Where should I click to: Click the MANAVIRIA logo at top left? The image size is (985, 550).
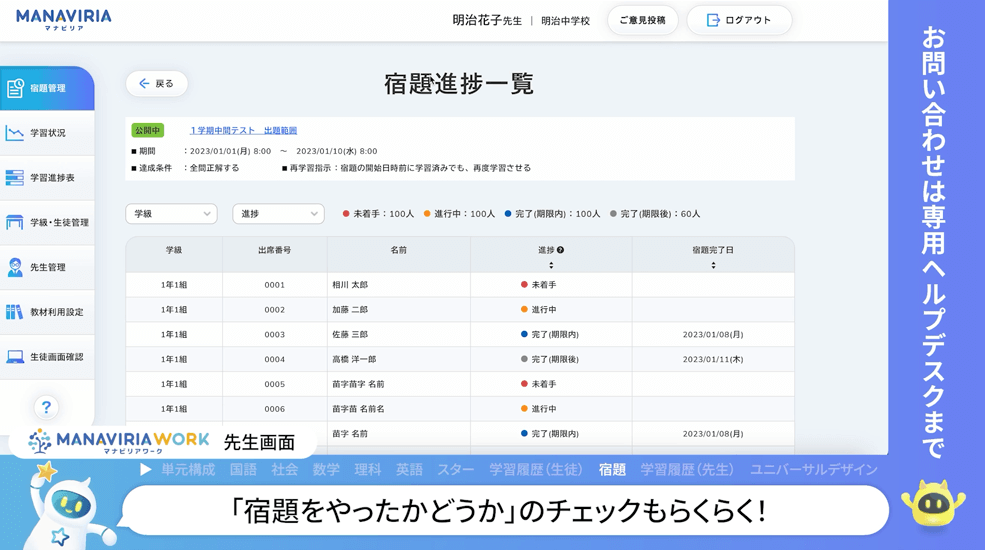(64, 20)
